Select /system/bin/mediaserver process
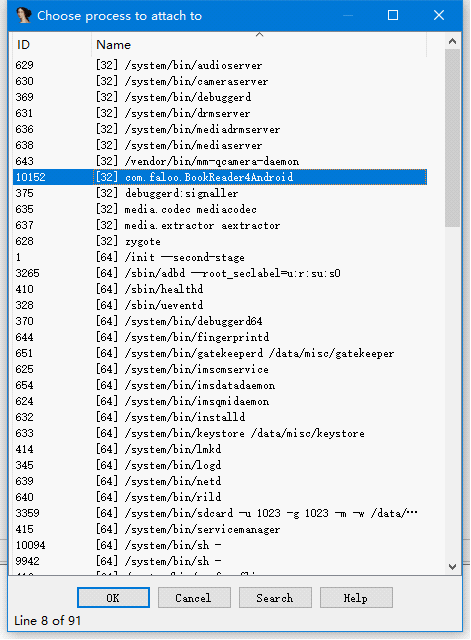 [x=220, y=145]
